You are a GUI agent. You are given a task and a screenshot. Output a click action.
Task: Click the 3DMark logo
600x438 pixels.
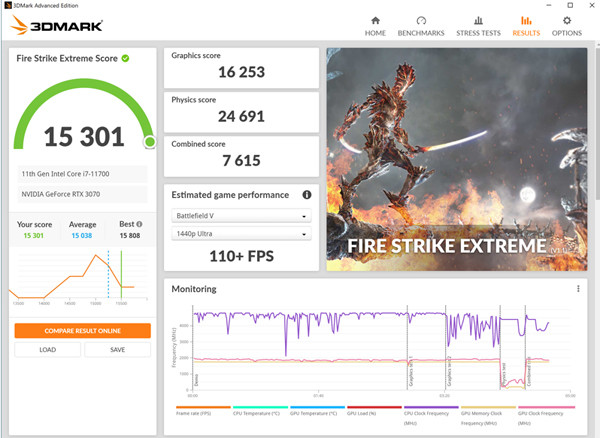coord(57,25)
